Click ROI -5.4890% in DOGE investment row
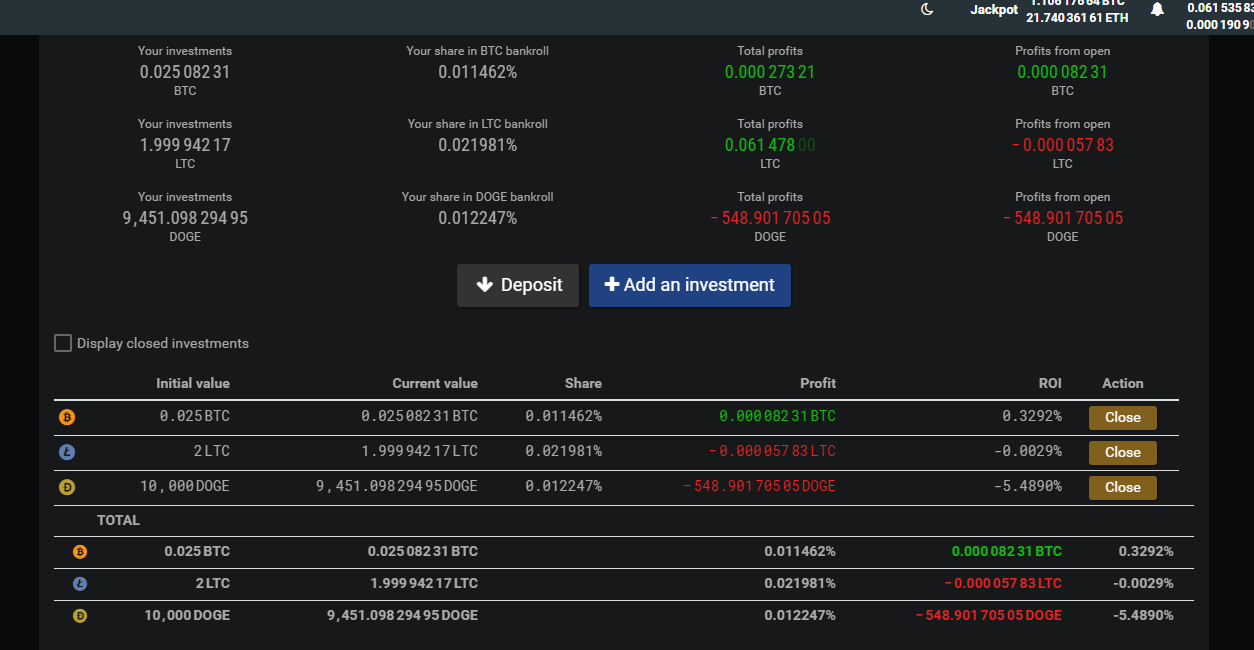Viewport: 1254px width, 650px height. click(1028, 486)
